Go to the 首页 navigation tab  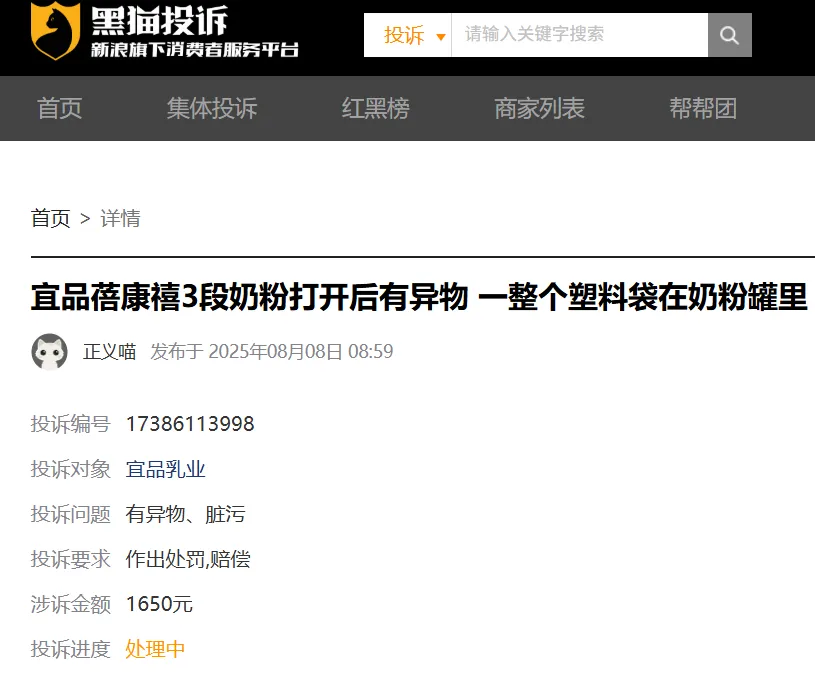tap(60, 108)
